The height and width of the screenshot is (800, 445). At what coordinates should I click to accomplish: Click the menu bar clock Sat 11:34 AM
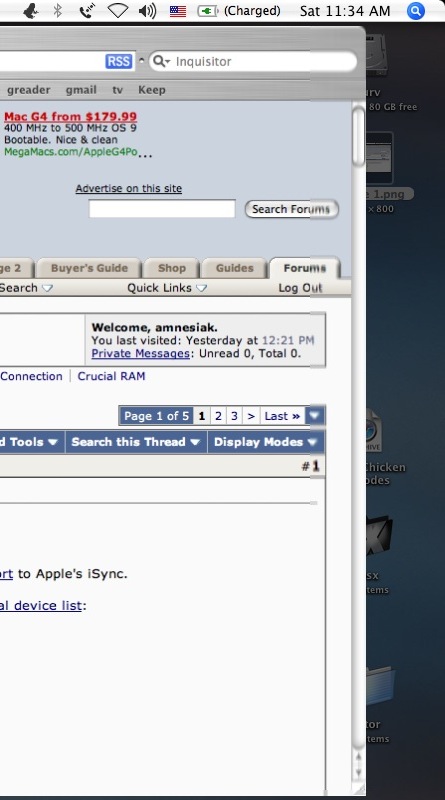[x=345, y=11]
